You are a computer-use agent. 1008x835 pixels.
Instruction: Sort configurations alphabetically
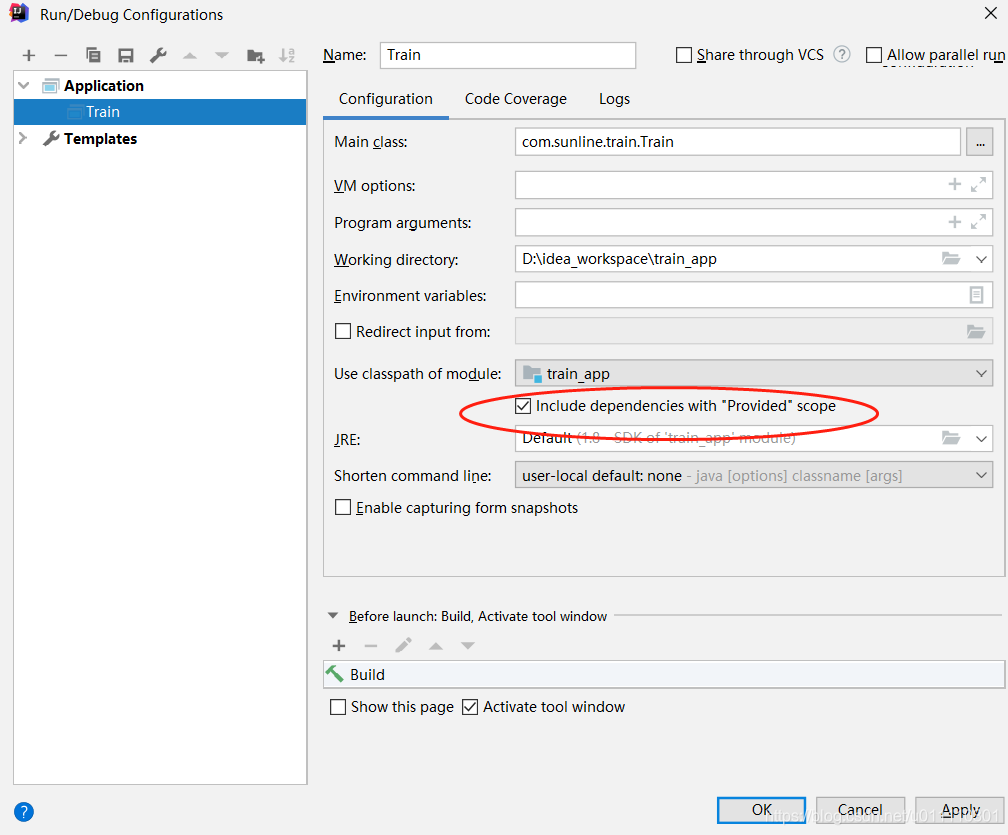tap(287, 55)
